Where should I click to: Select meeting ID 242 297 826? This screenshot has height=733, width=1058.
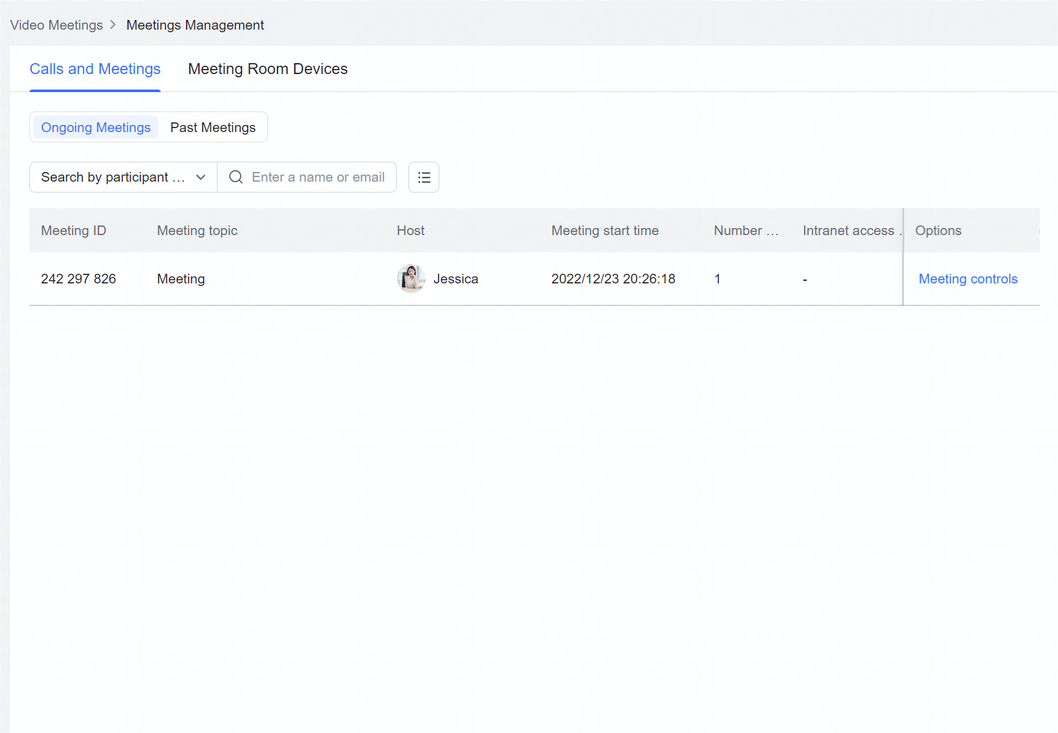(x=78, y=279)
